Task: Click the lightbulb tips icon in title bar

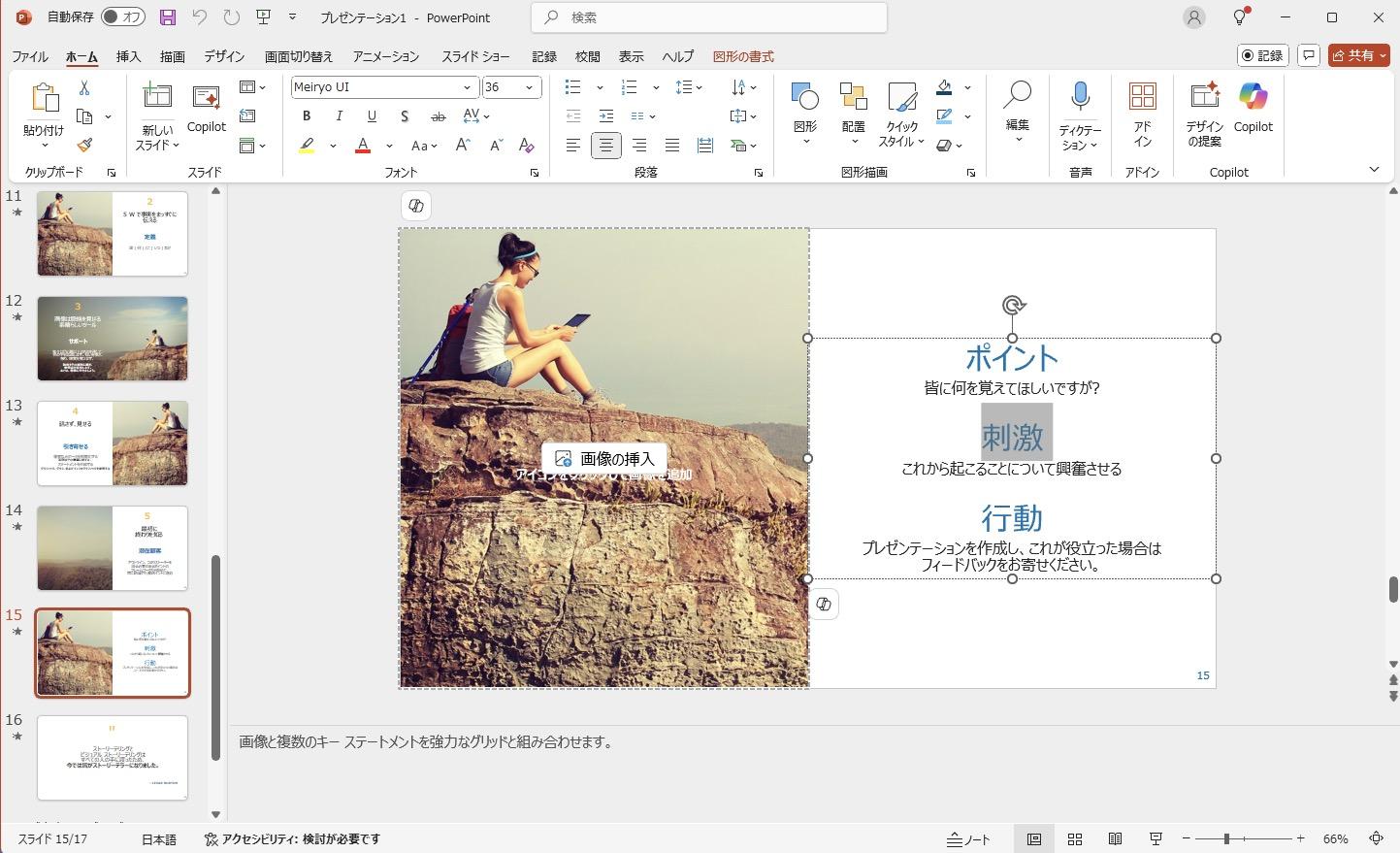Action: tap(1240, 17)
